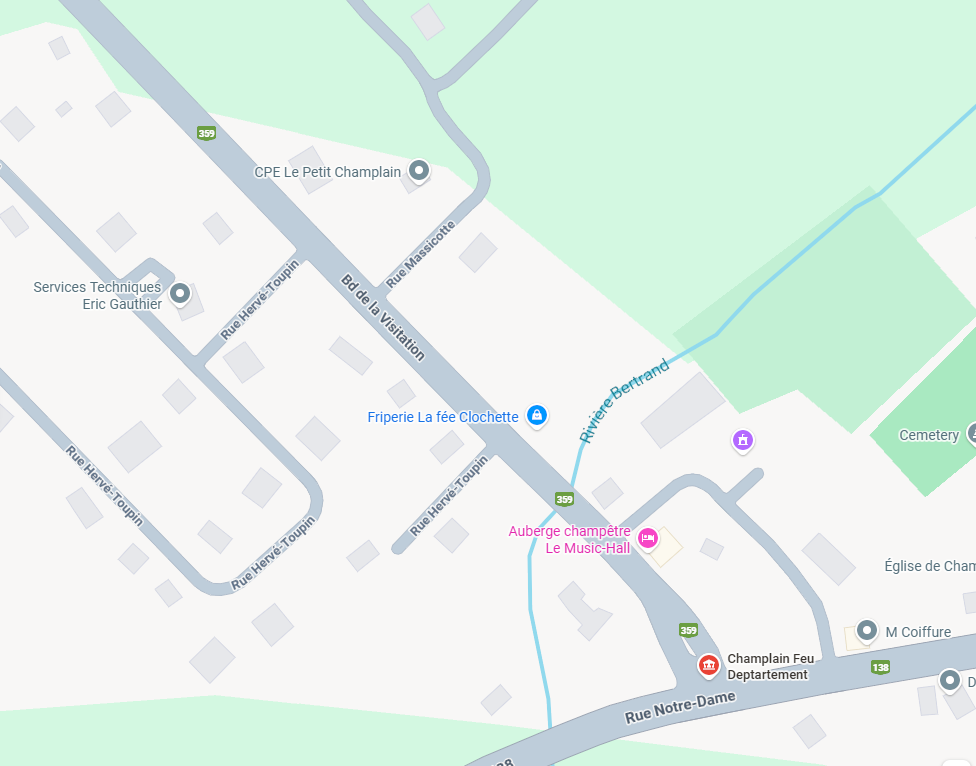
Task: Click the Cemetery marker icon
Action: 971,433
